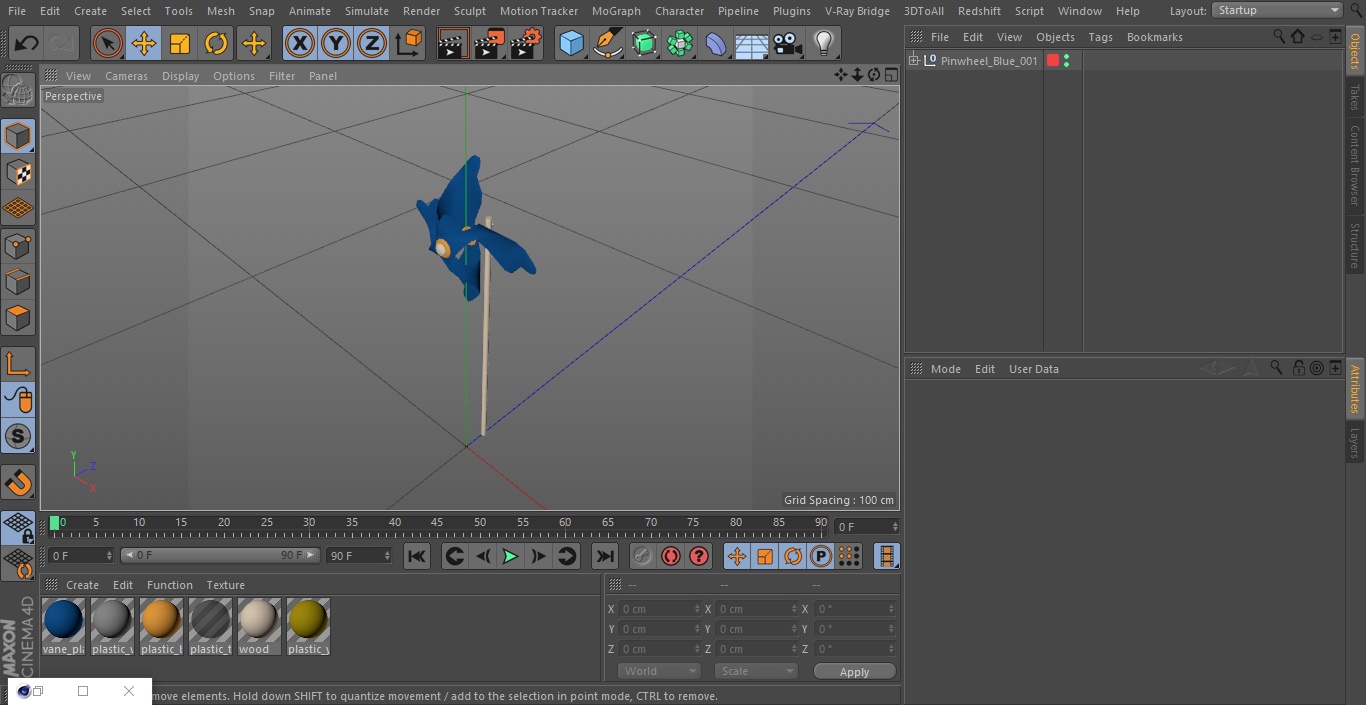Switch to Edges mode

[x=18, y=282]
